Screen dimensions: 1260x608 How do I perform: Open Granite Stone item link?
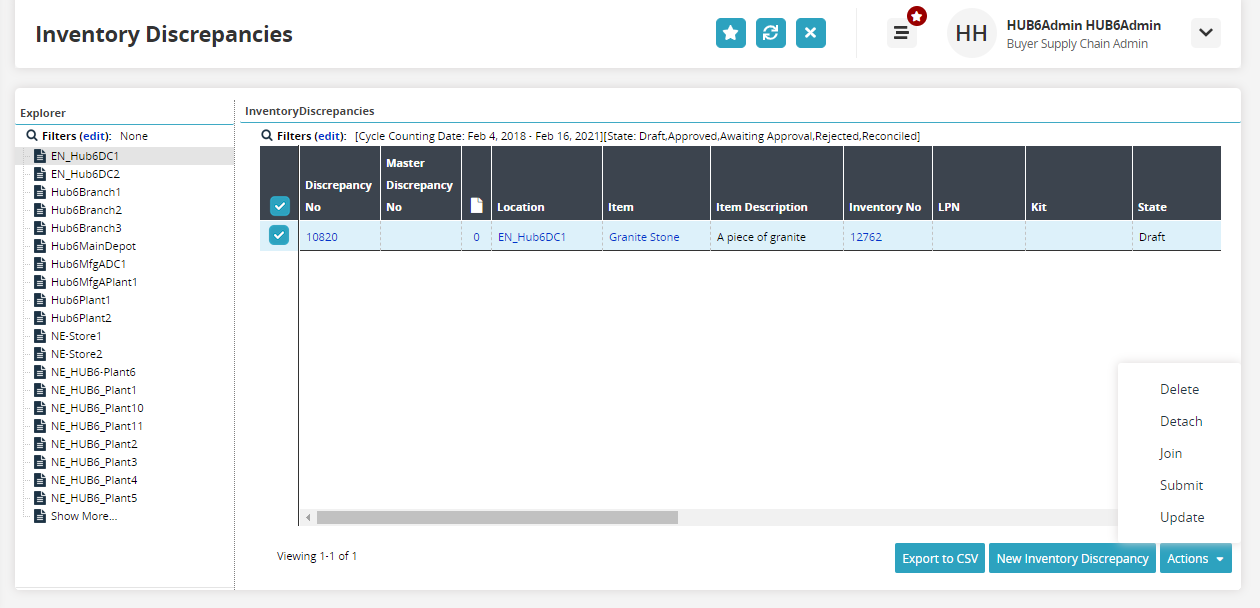click(x=644, y=237)
